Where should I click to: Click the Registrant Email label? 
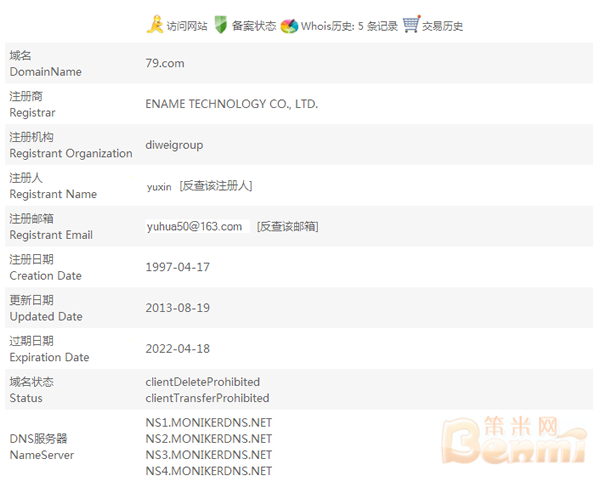(51, 235)
